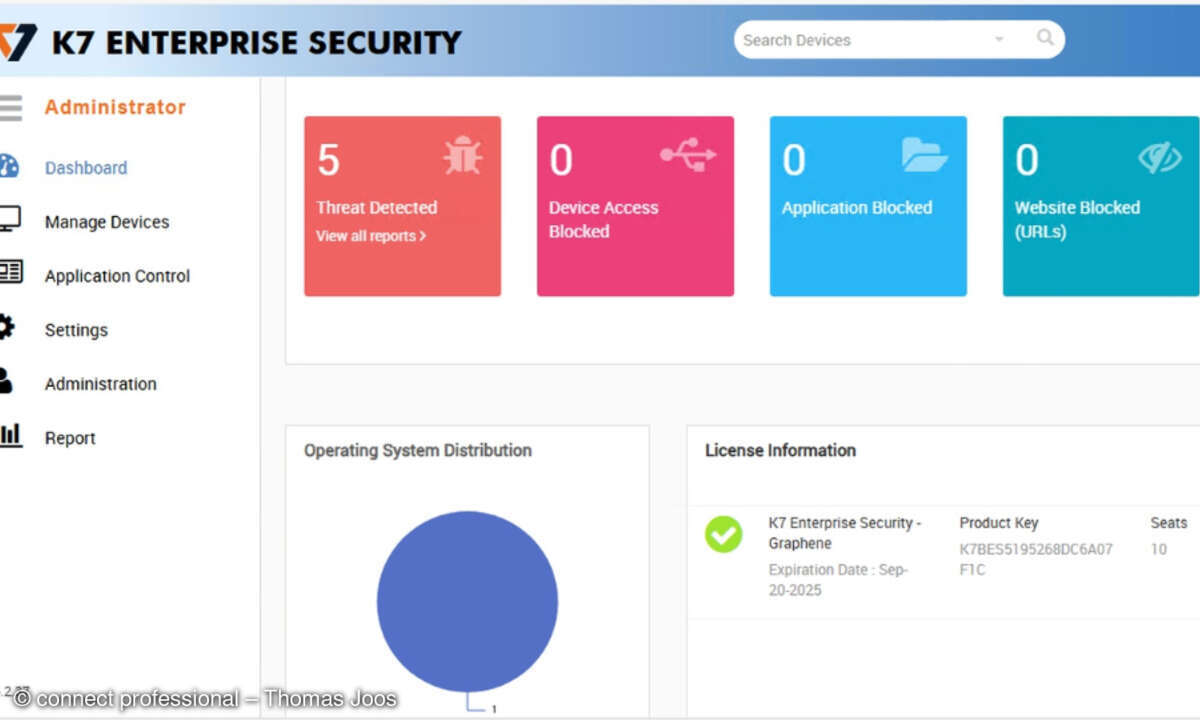Click the Threat Detected count 5
This screenshot has height=720, width=1200.
(328, 160)
